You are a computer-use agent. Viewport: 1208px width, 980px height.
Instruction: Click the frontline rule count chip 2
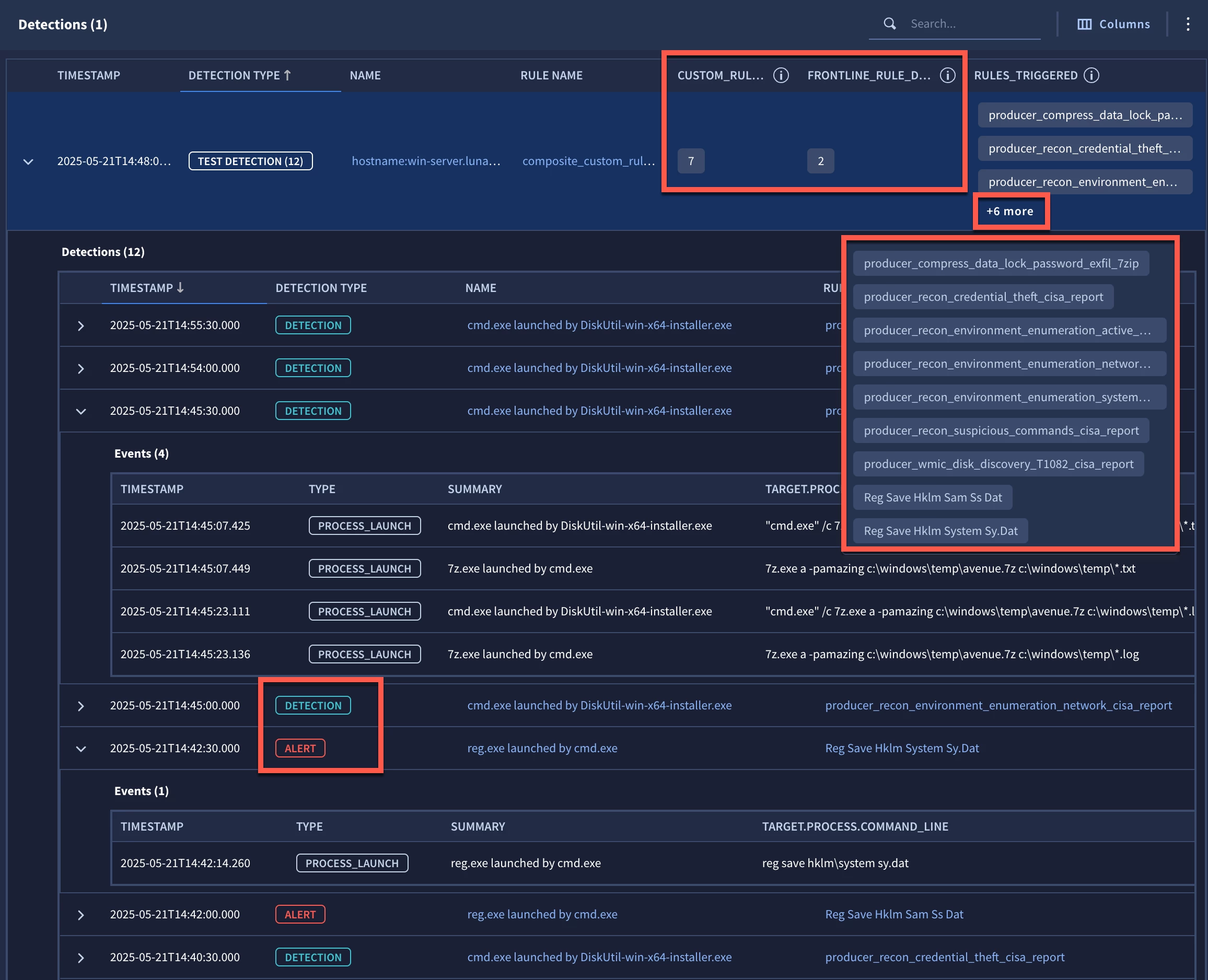[x=821, y=161]
